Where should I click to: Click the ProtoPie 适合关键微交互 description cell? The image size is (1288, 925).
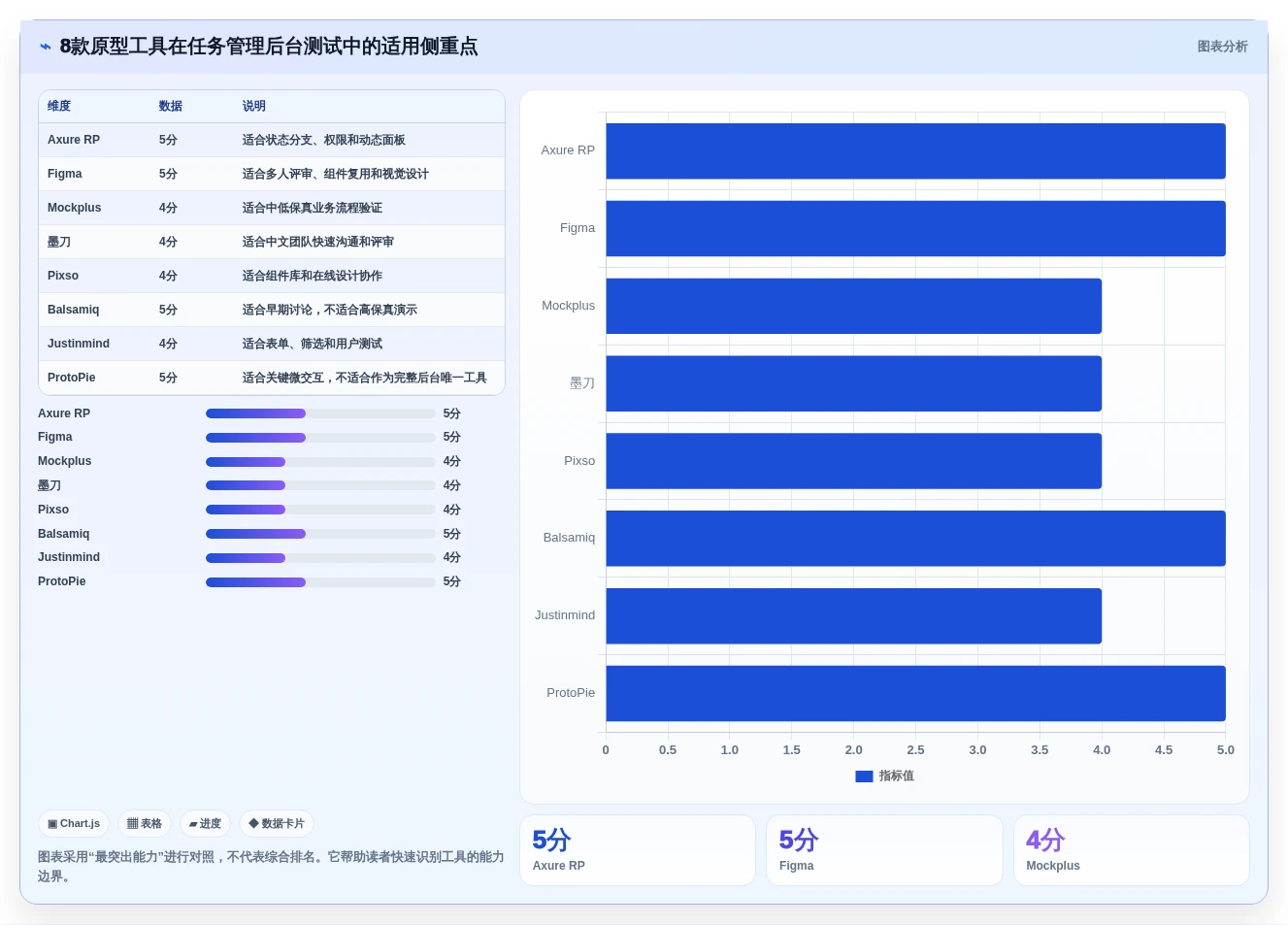pos(365,378)
